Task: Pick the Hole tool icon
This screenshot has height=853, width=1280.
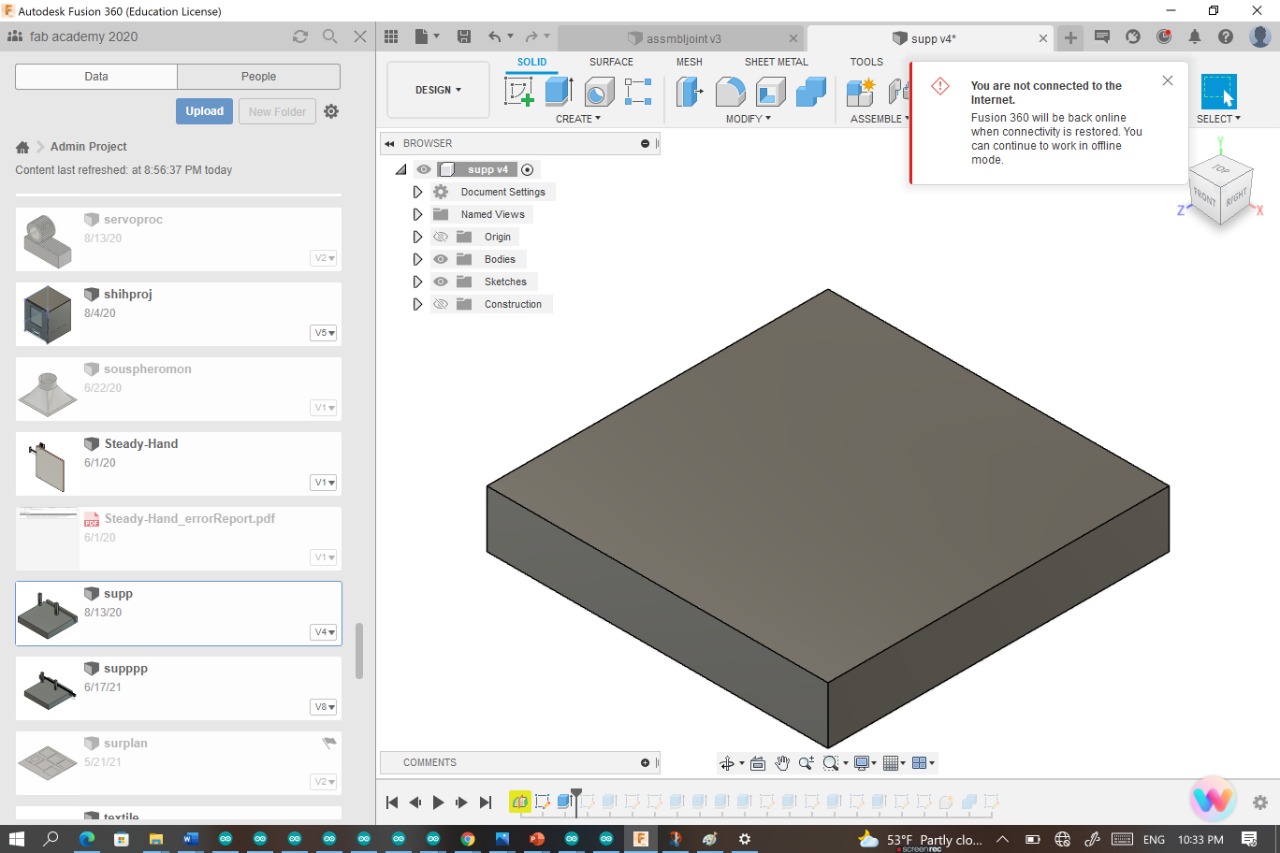Action: pyautogui.click(x=598, y=92)
